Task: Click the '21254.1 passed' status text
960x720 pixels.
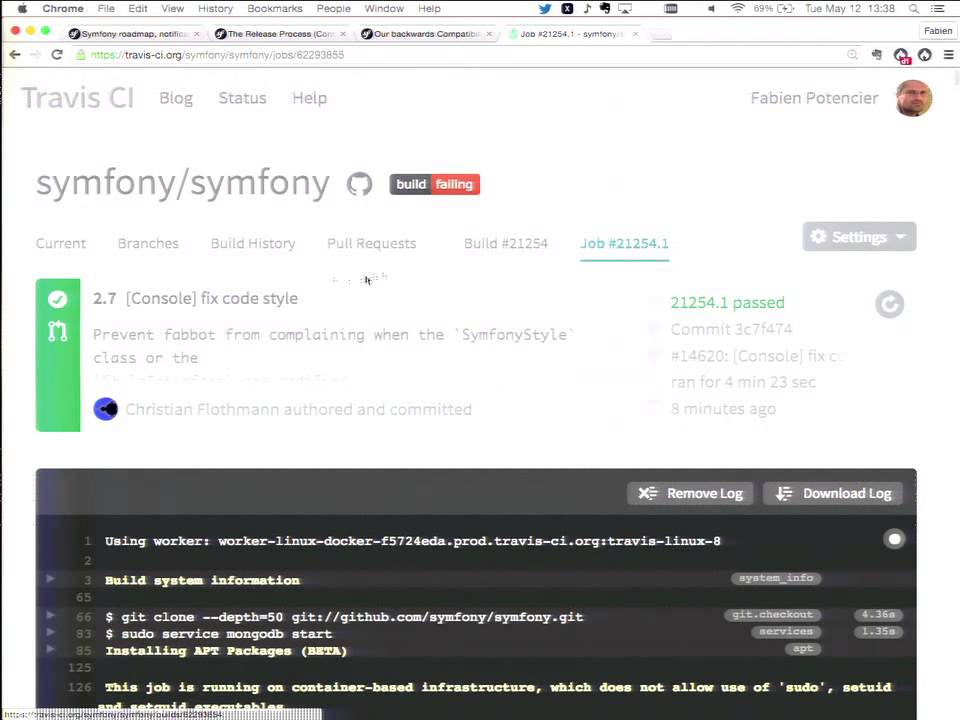Action: 727,302
